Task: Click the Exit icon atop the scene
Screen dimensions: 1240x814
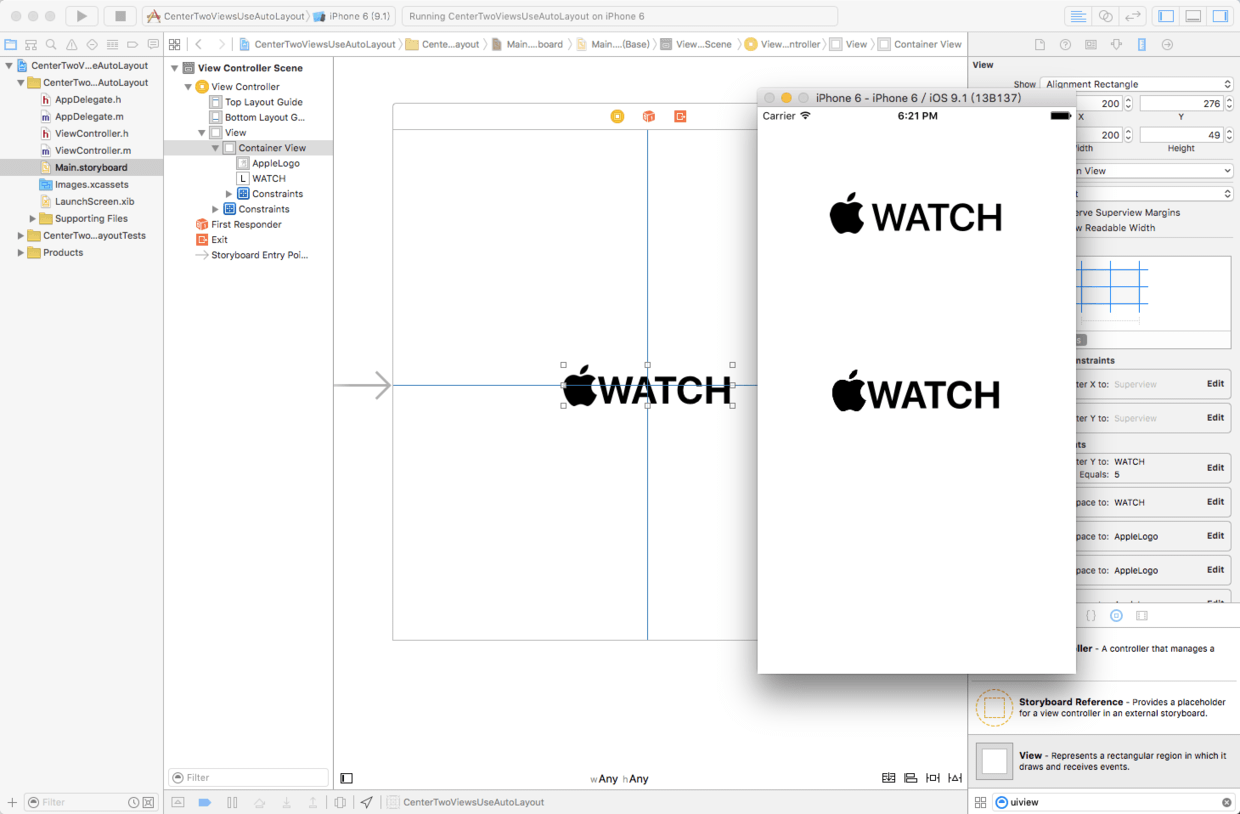Action: (x=680, y=117)
